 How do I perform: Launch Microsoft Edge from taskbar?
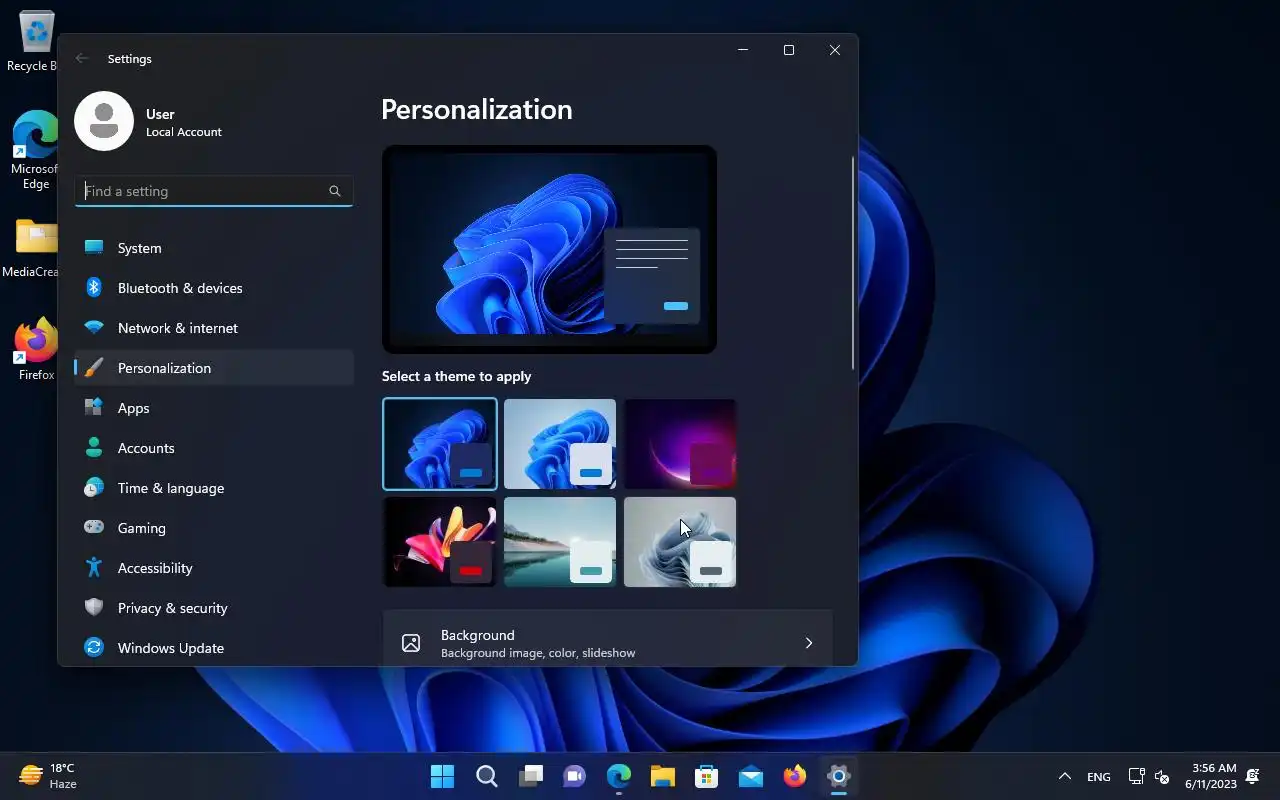click(x=619, y=776)
